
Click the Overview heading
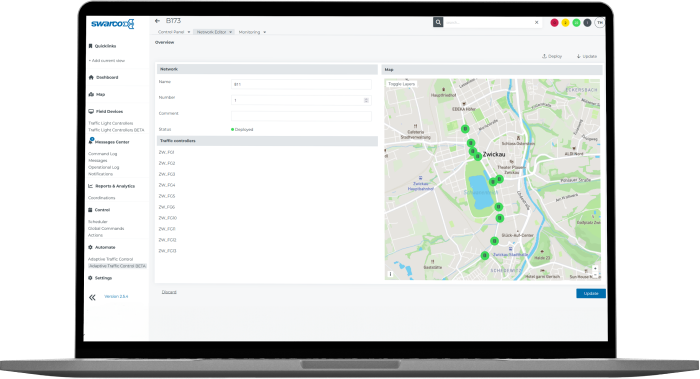point(164,42)
